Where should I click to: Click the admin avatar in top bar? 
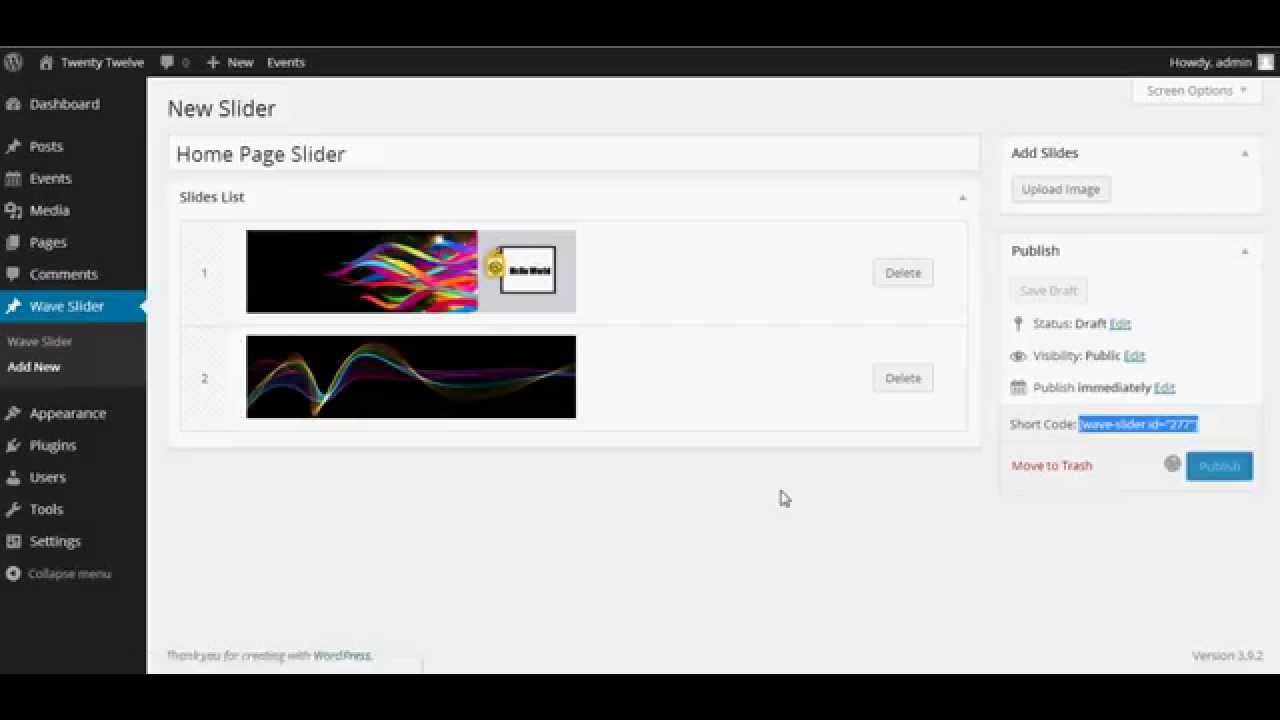[1266, 62]
